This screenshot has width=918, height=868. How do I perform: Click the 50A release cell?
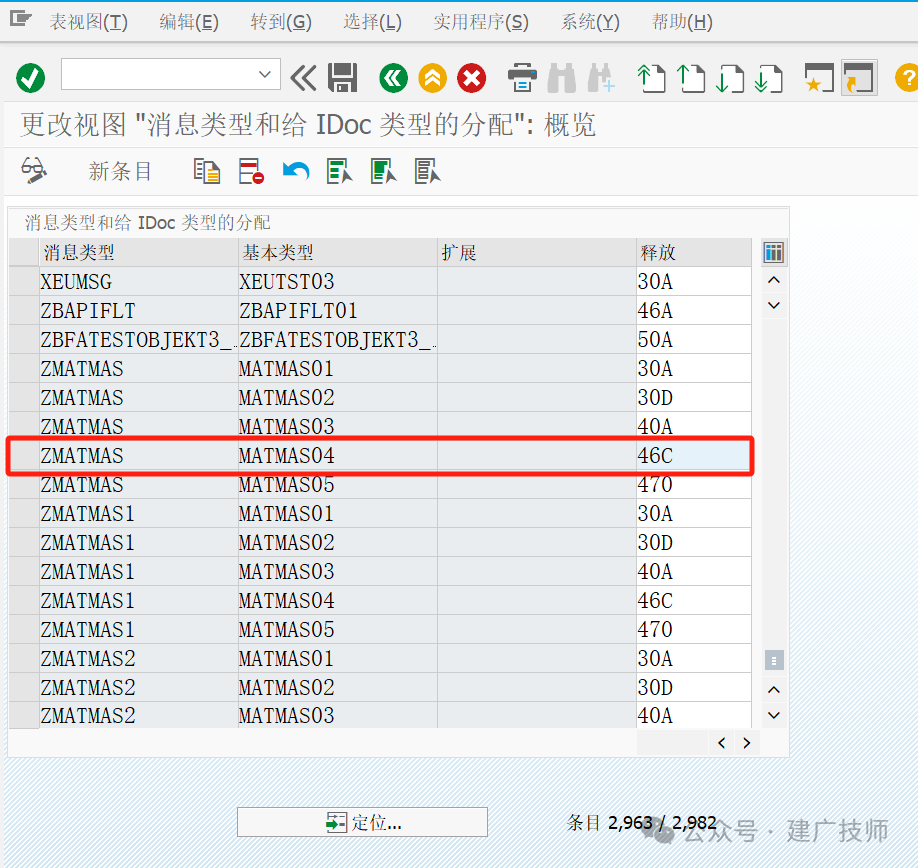pyautogui.click(x=694, y=339)
